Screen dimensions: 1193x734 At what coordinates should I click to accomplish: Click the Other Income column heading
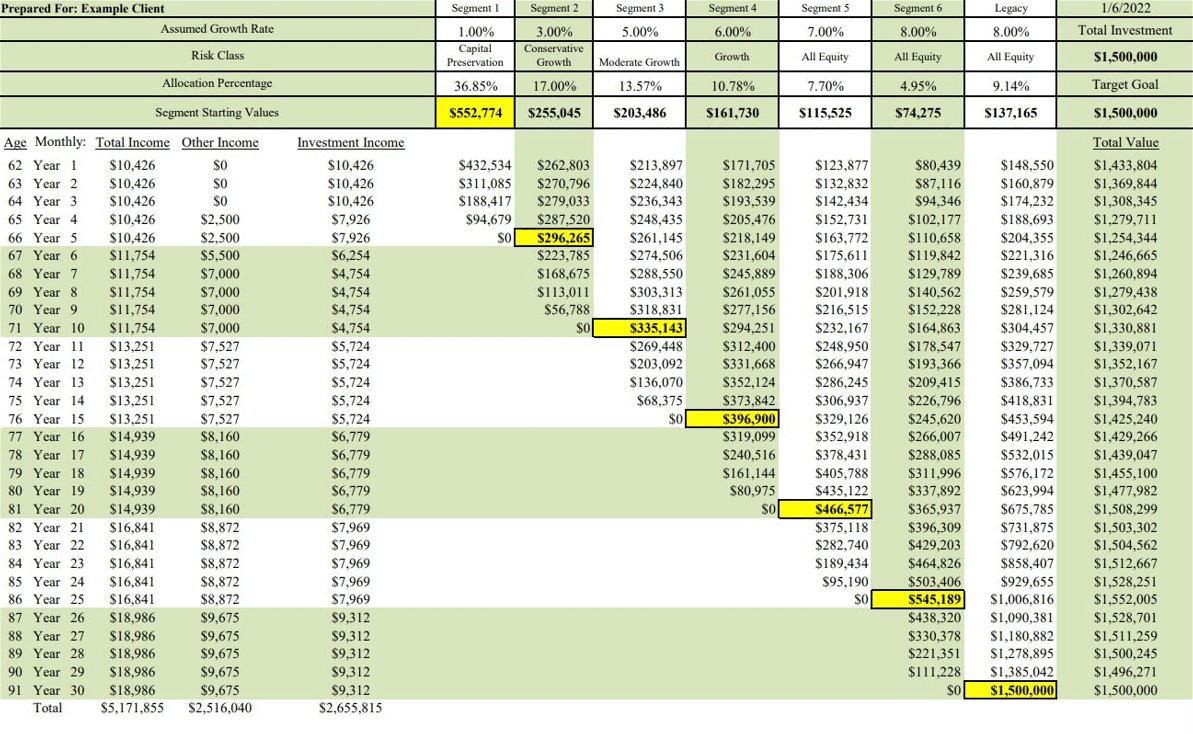220,142
